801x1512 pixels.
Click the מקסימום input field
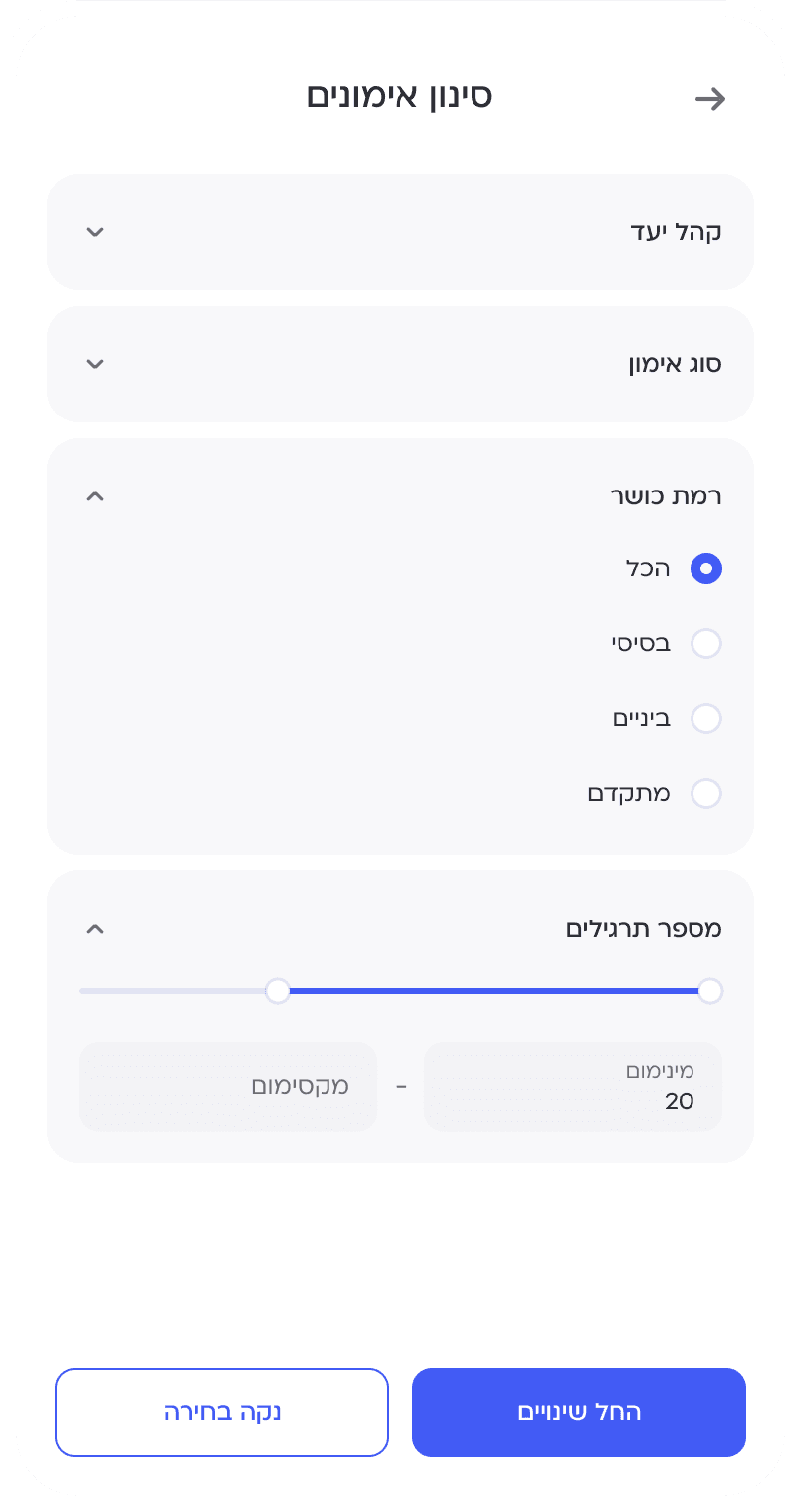tap(228, 1087)
